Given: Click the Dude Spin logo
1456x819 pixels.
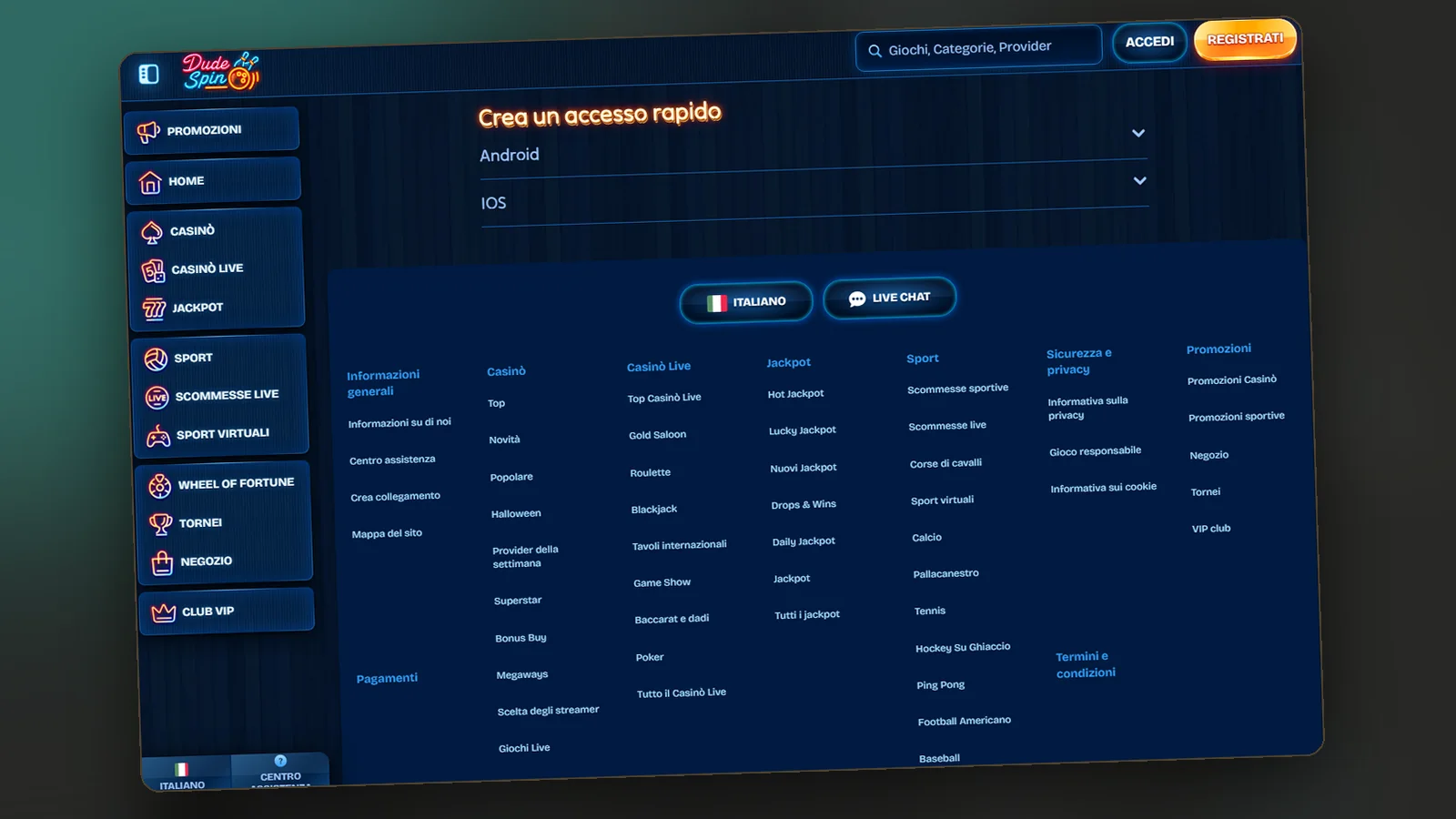Looking at the screenshot, I should pyautogui.click(x=220, y=72).
